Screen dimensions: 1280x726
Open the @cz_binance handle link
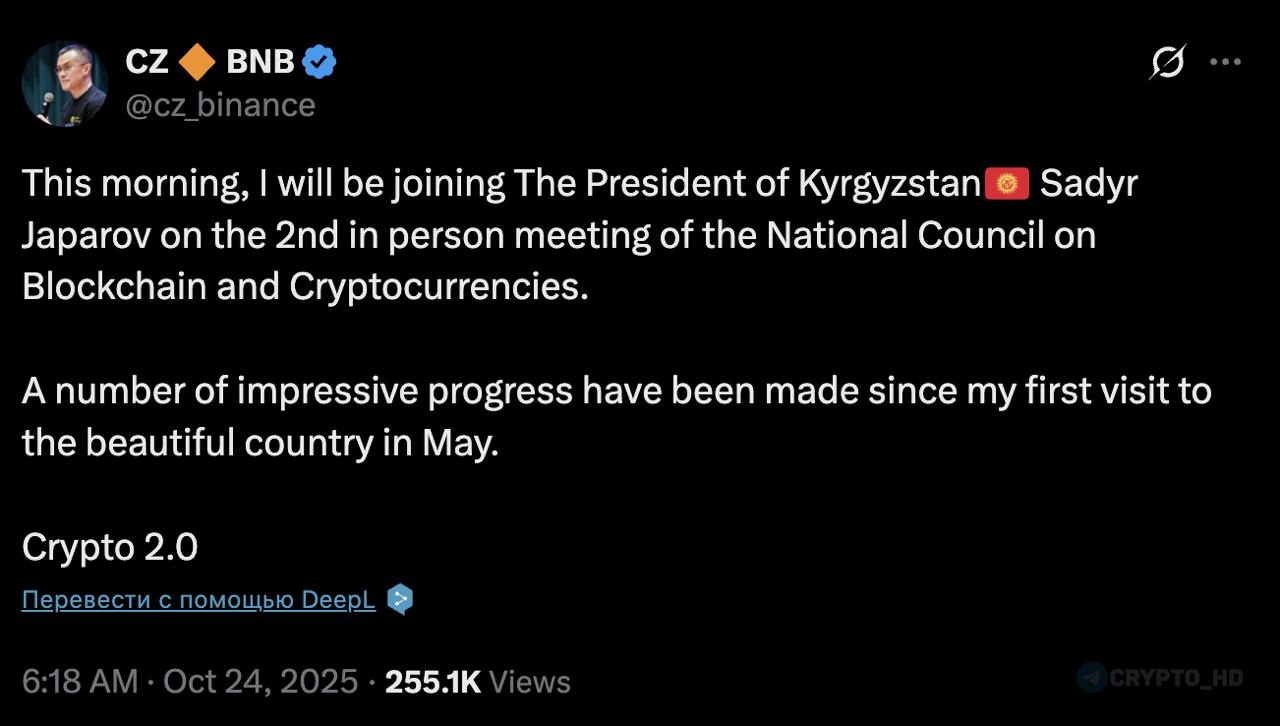(x=220, y=105)
